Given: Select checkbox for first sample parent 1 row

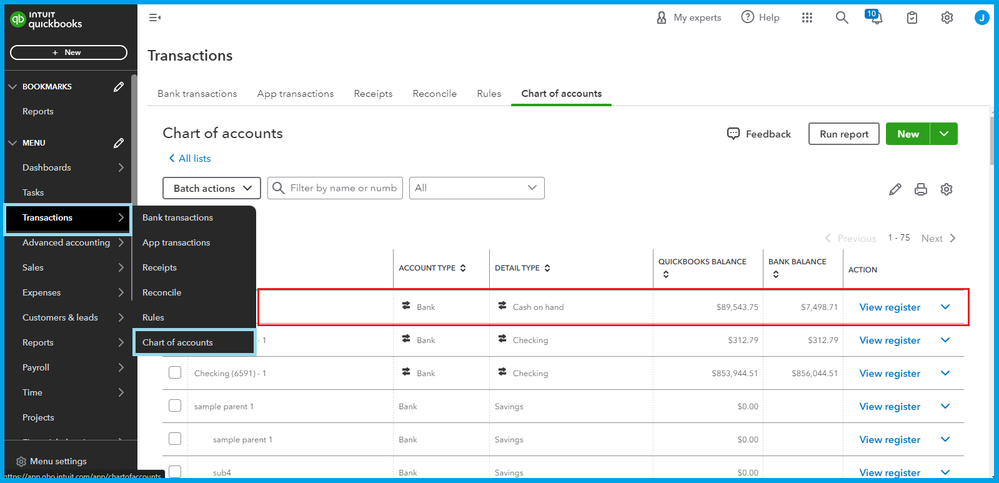Looking at the screenshot, I should tap(175, 406).
